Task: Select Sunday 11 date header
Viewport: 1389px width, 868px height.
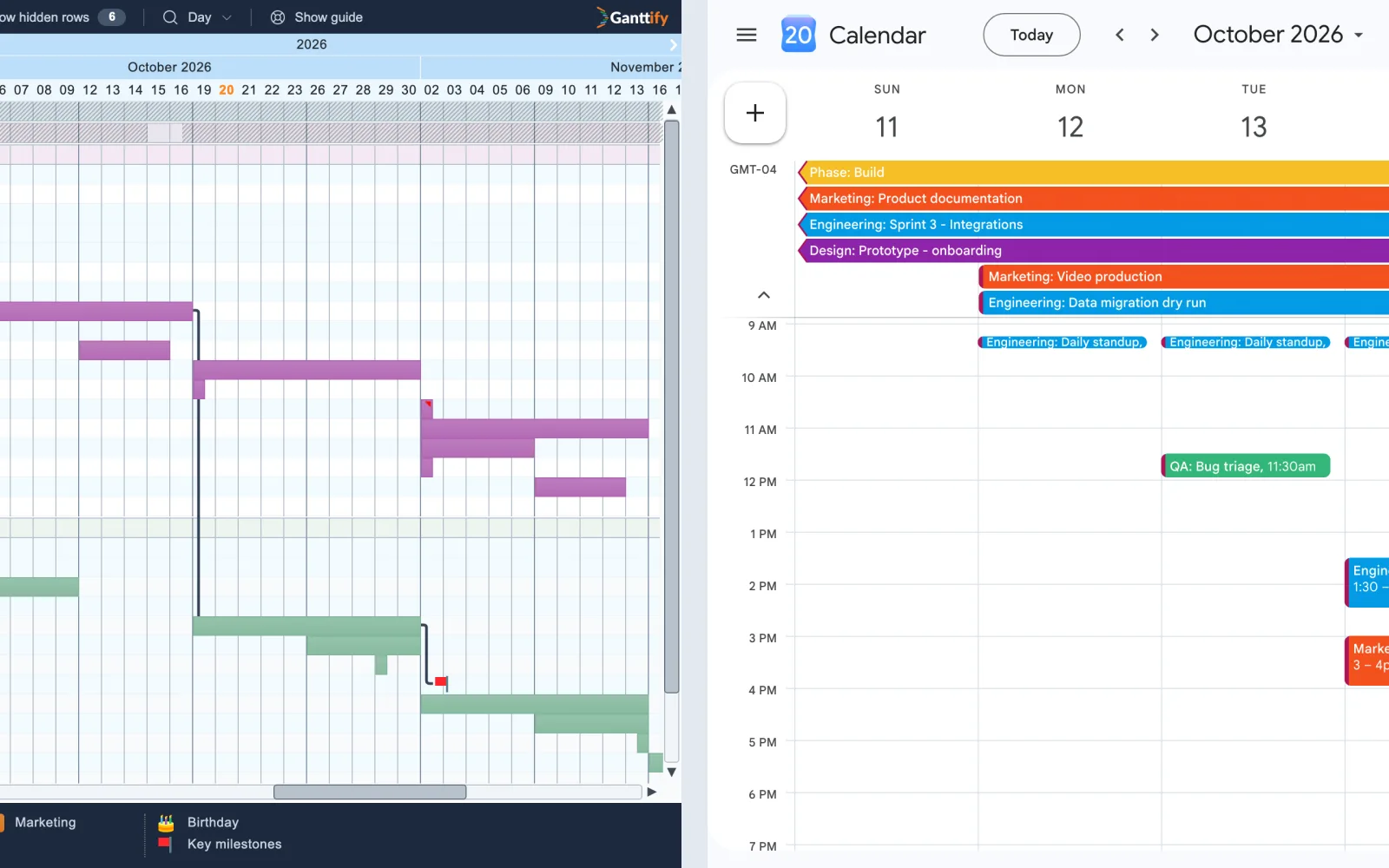Action: [886, 127]
